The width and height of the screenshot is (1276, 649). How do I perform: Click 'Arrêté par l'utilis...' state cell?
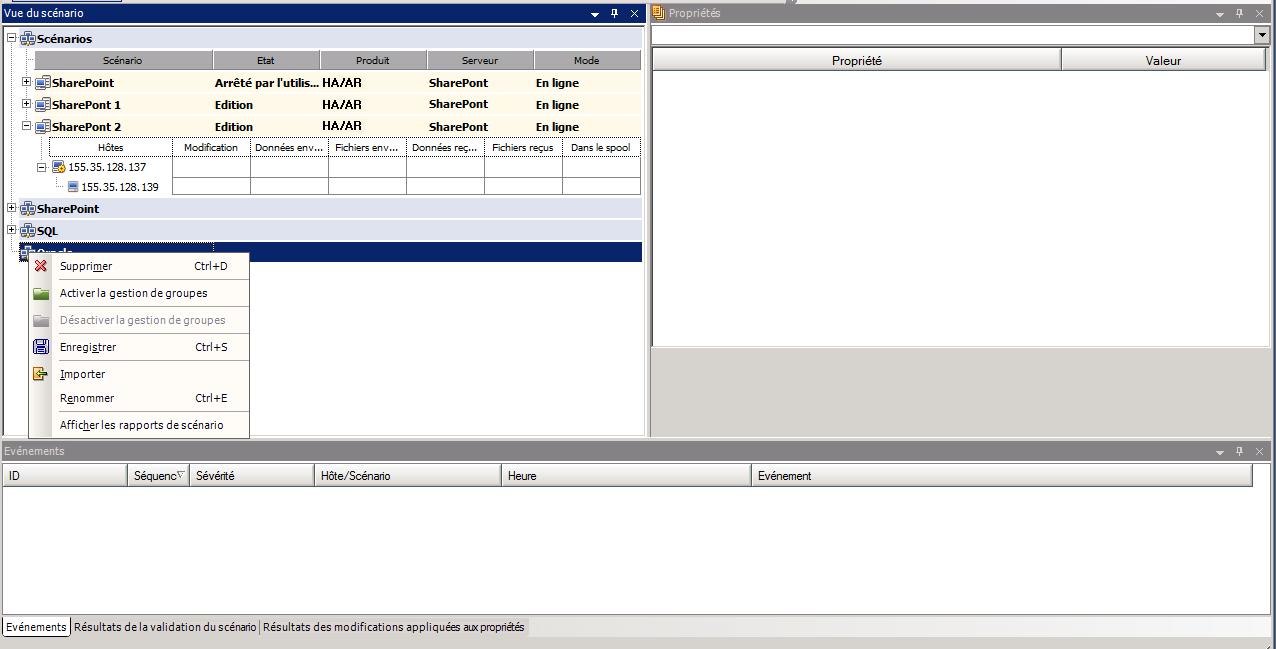pos(267,83)
